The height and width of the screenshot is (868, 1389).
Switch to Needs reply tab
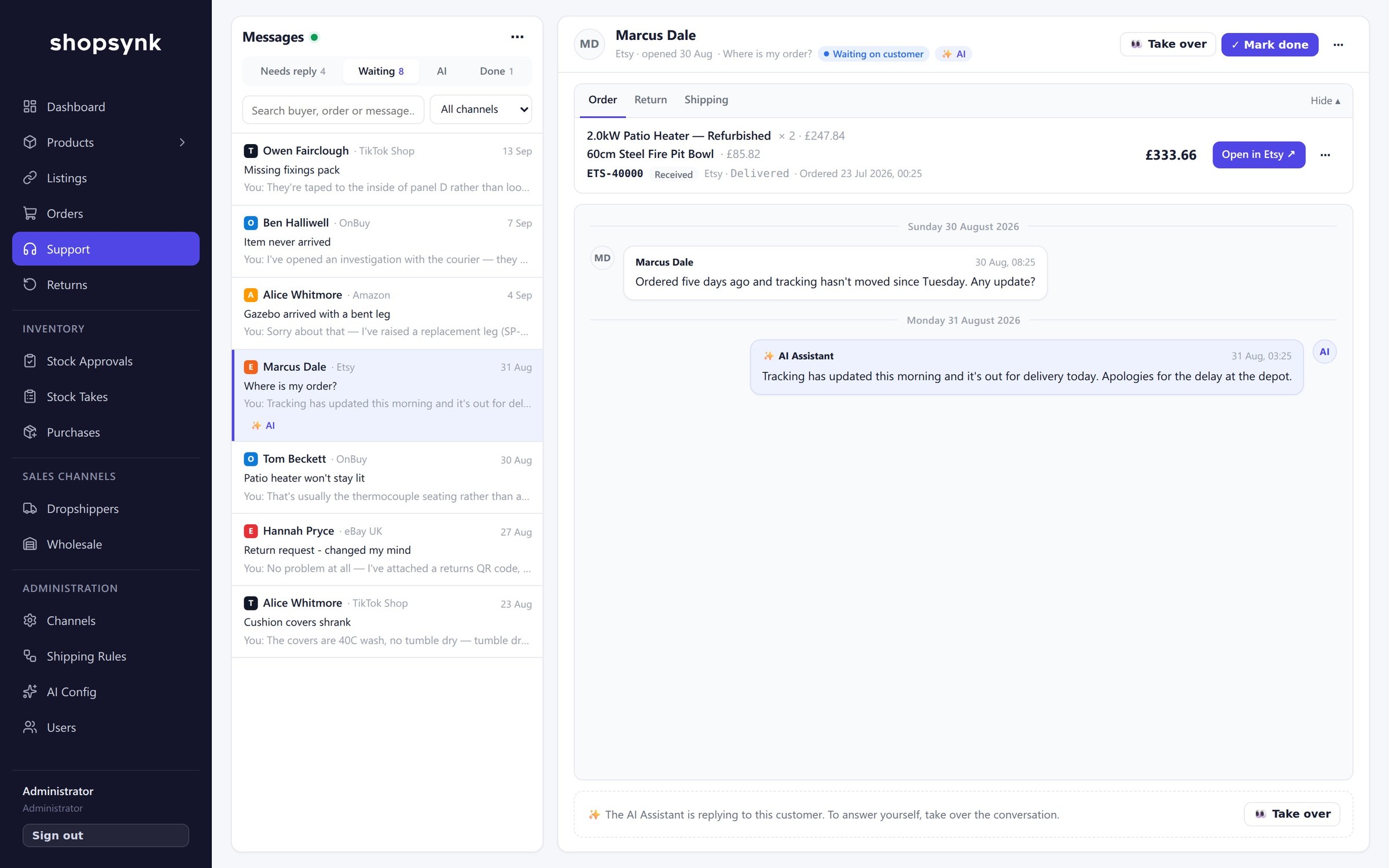pyautogui.click(x=293, y=71)
